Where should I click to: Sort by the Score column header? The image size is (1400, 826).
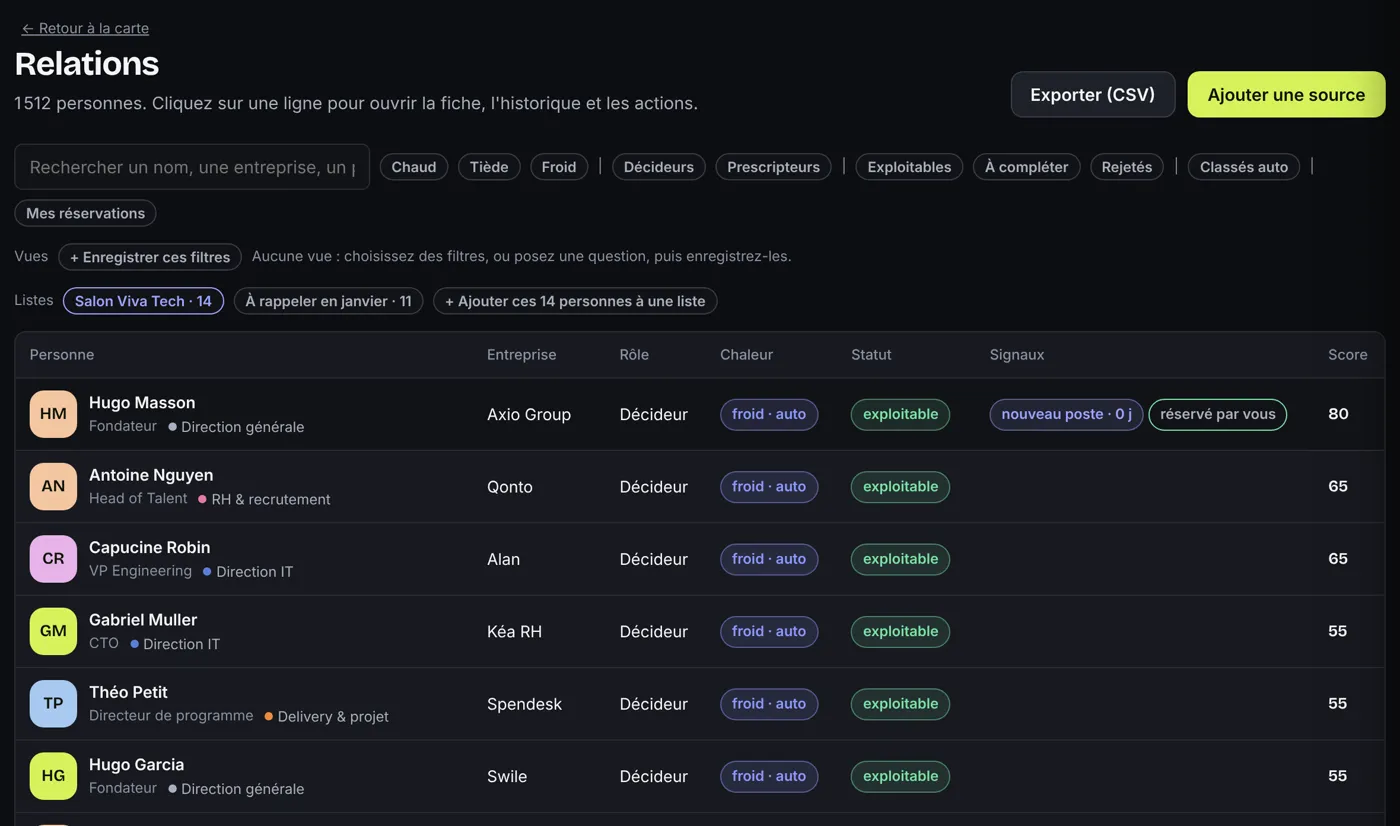(x=1347, y=355)
